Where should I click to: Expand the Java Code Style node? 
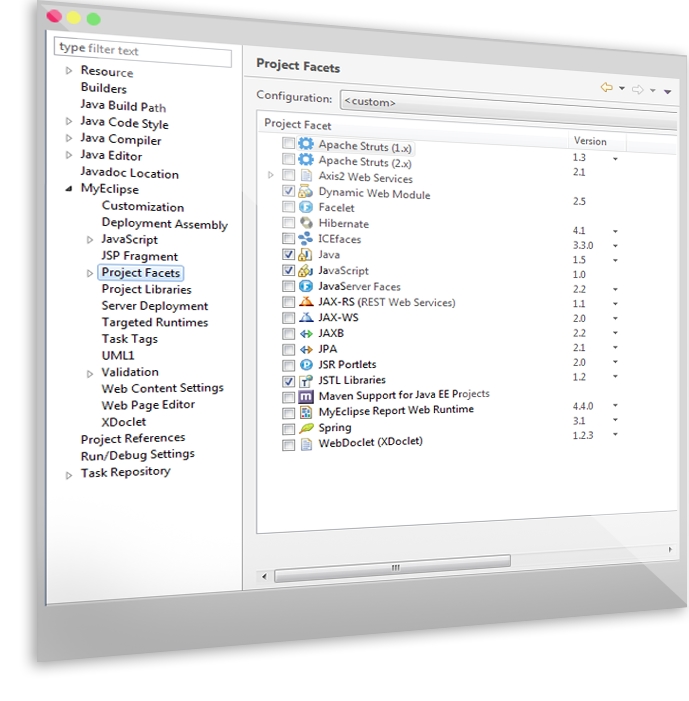click(x=68, y=121)
